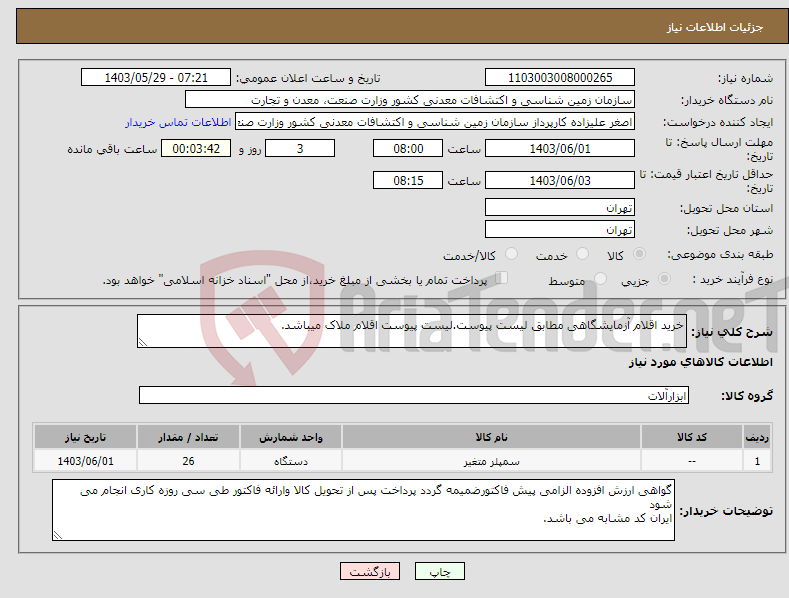Click the گروه کالا field ابزارآلات
The height and width of the screenshot is (598, 789).
pos(414,395)
